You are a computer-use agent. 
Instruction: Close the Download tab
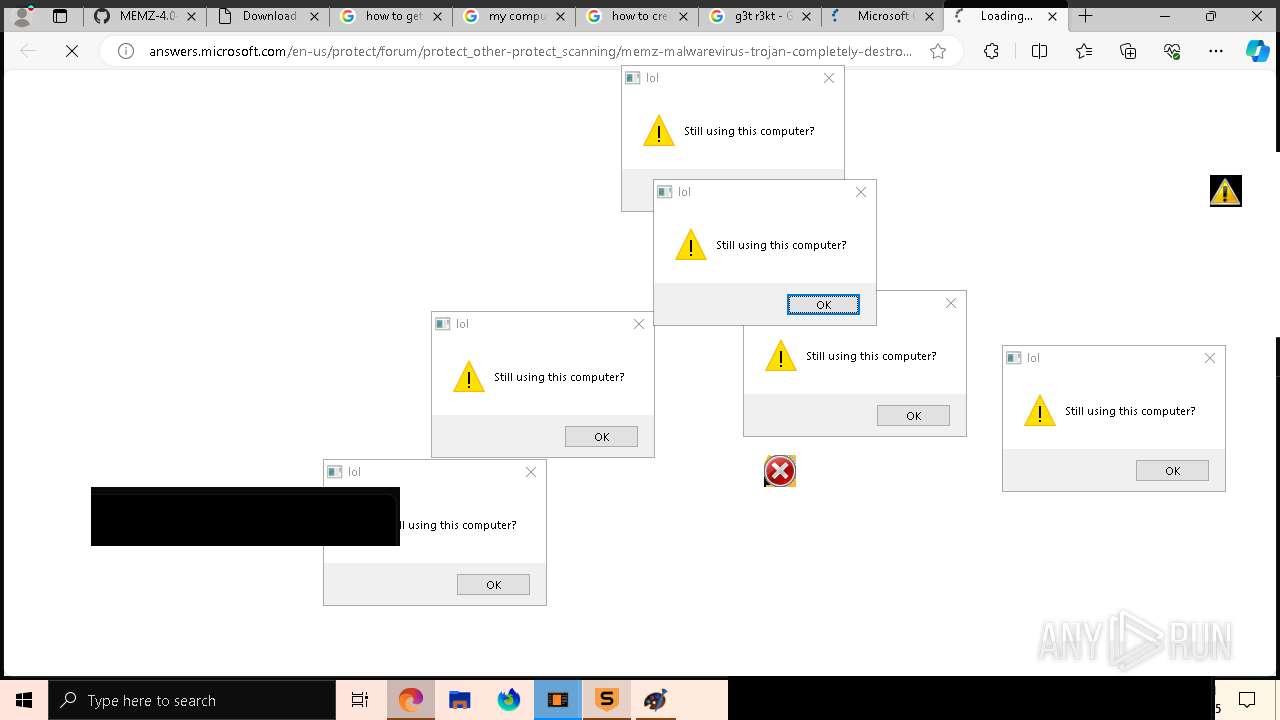[x=314, y=16]
